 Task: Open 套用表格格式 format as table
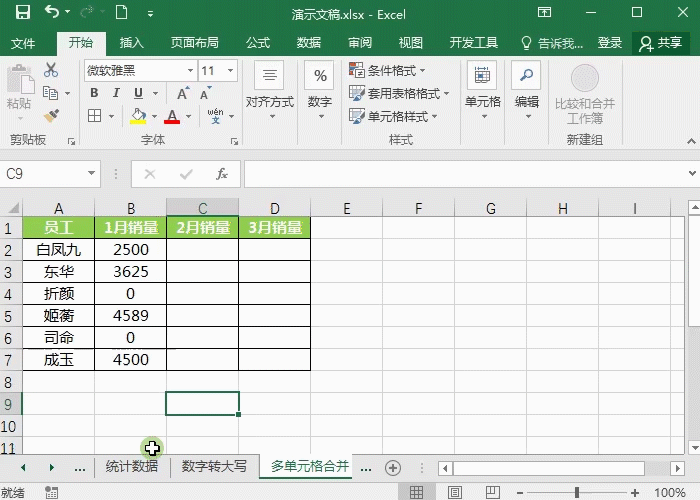point(399,93)
